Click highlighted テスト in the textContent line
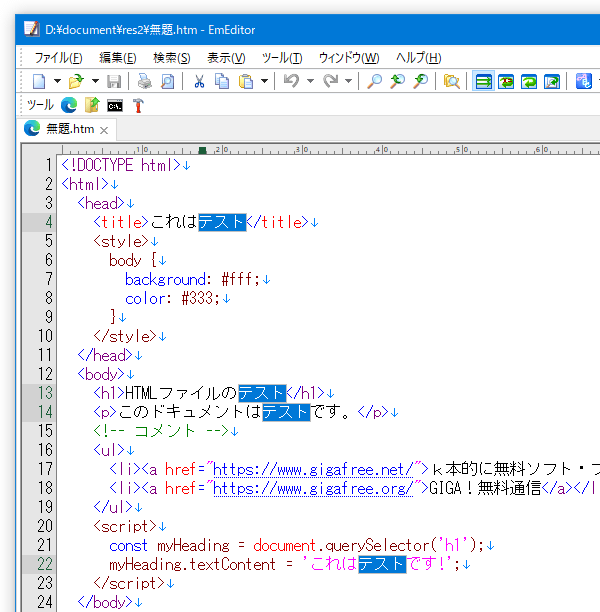Image resolution: width=600 pixels, height=612 pixels. (x=382, y=564)
